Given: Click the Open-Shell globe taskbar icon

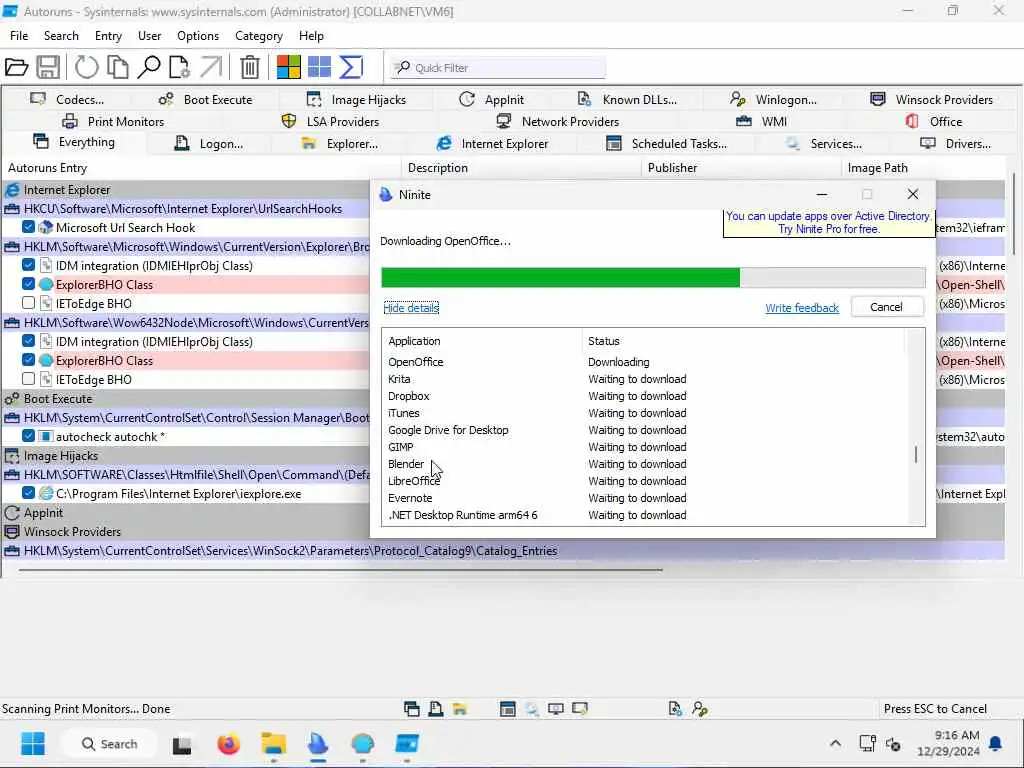Looking at the screenshot, I should tap(362, 744).
